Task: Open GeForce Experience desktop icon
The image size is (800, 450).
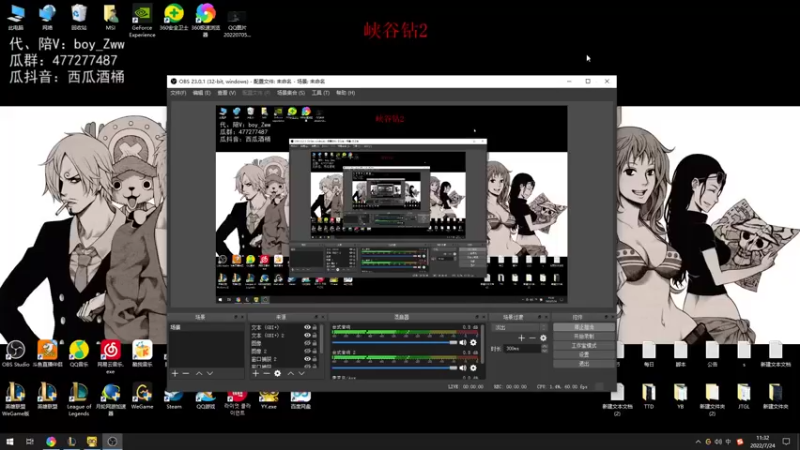Action: pyautogui.click(x=142, y=20)
